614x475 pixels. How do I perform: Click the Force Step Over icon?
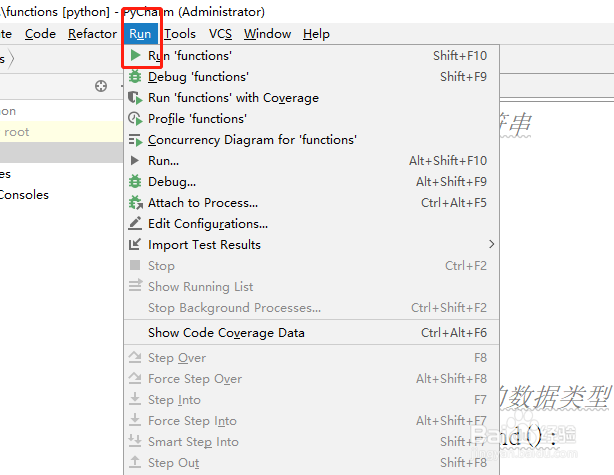point(135,377)
